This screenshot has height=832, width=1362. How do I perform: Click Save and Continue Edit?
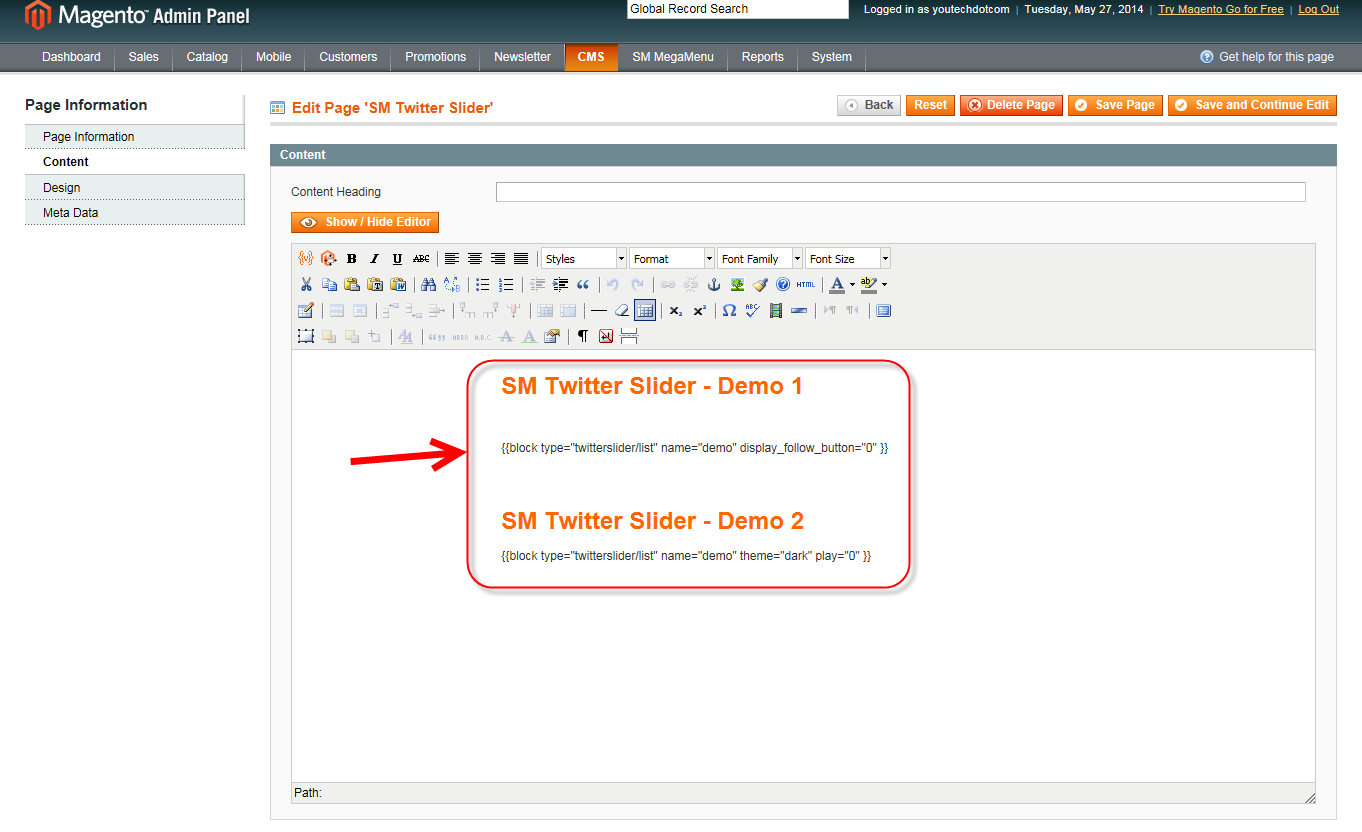coord(1252,105)
